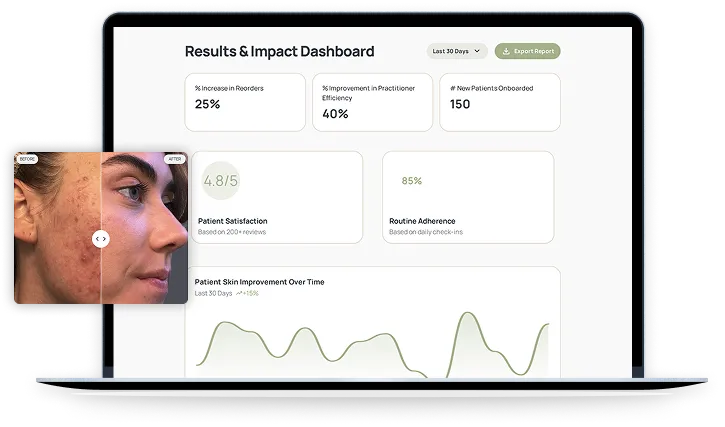The height and width of the screenshot is (427, 725).
Task: Click the download icon in Export Report
Action: [506, 51]
